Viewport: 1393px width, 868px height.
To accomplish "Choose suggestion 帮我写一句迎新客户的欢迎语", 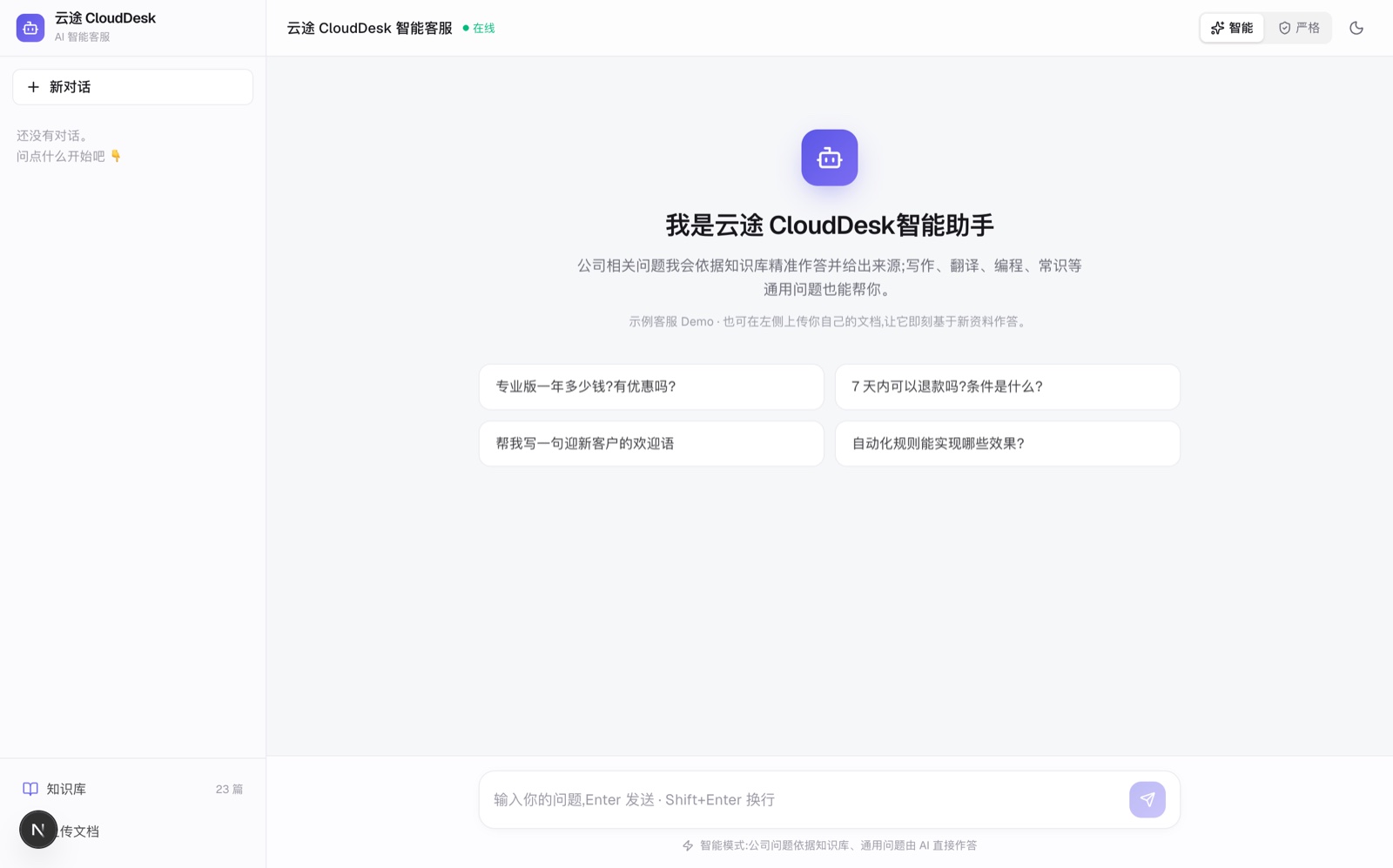I will (x=651, y=443).
